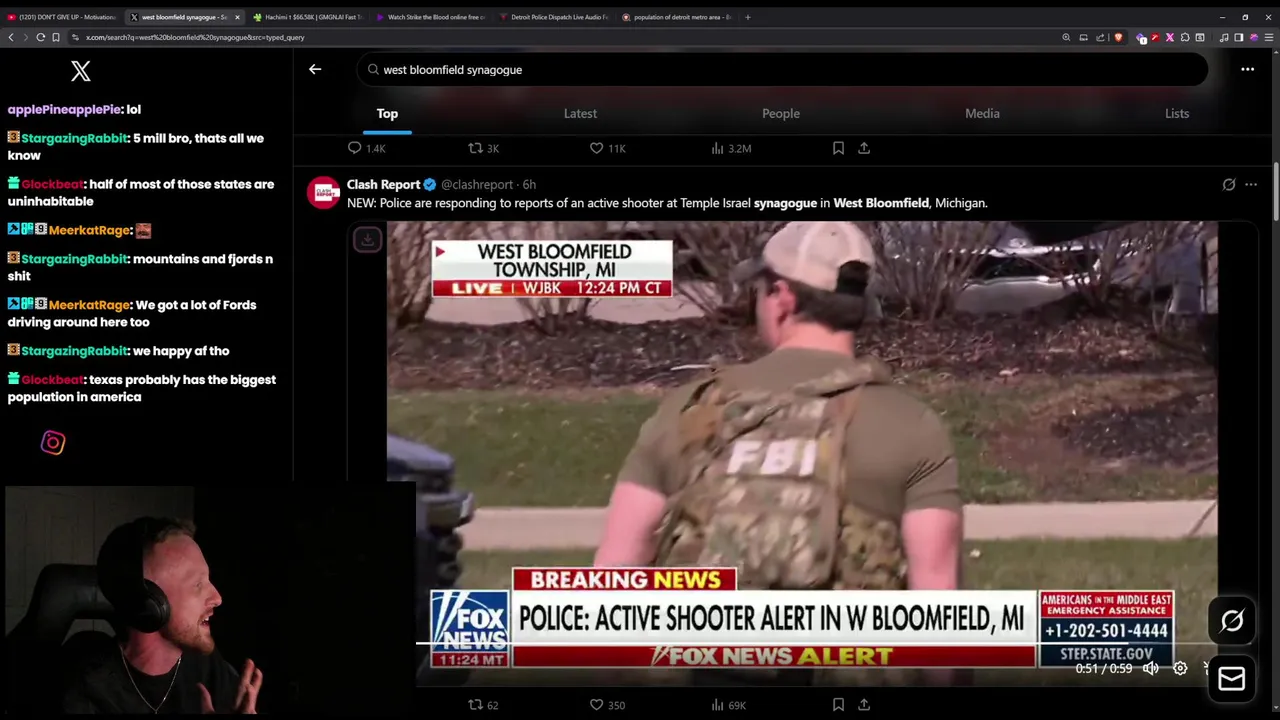
Task: Share the tweet above Clash Report
Action: 864,148
